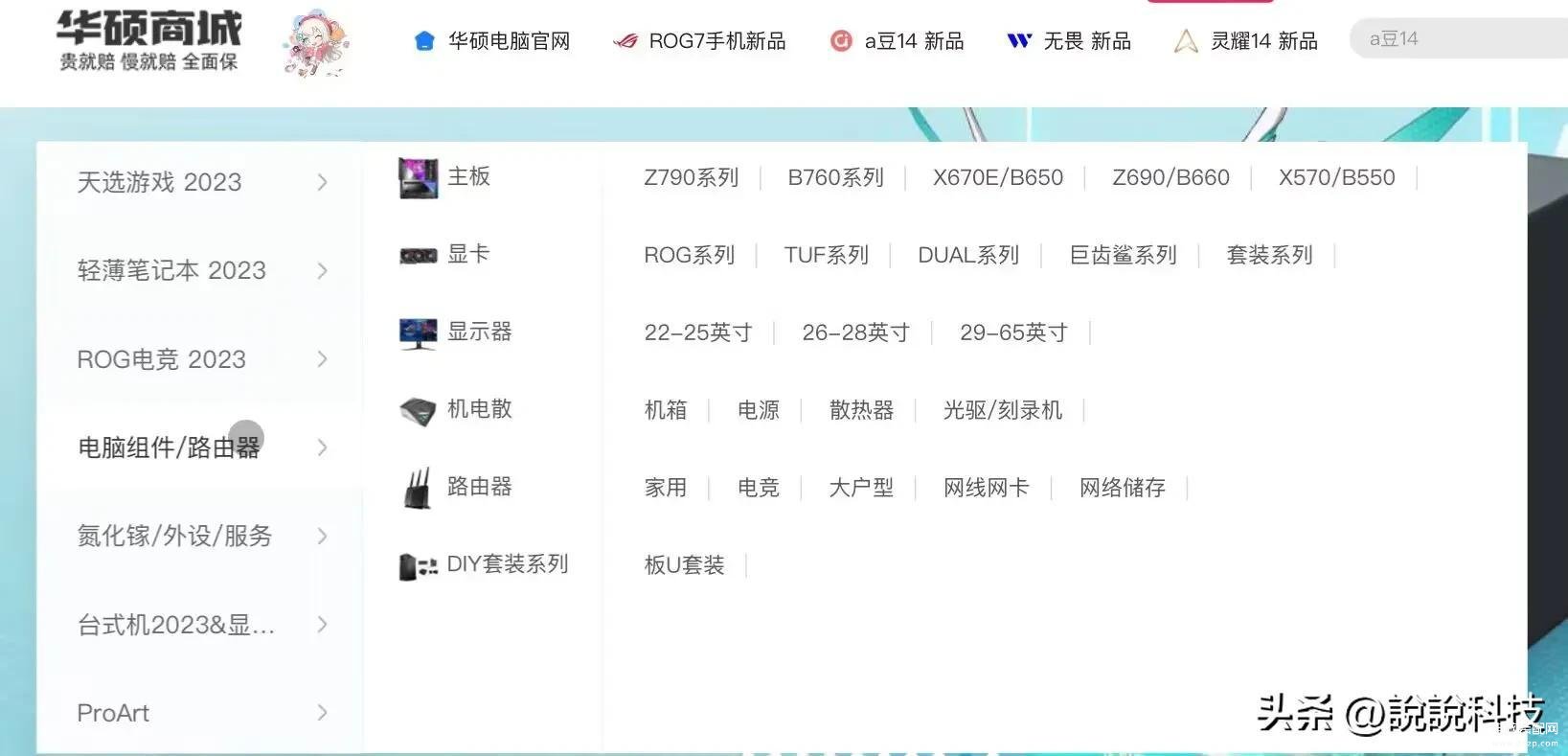This screenshot has height=756, width=1568.
Task: Choose the 巨齿鲨系列 graphics card link
Action: (x=1124, y=256)
